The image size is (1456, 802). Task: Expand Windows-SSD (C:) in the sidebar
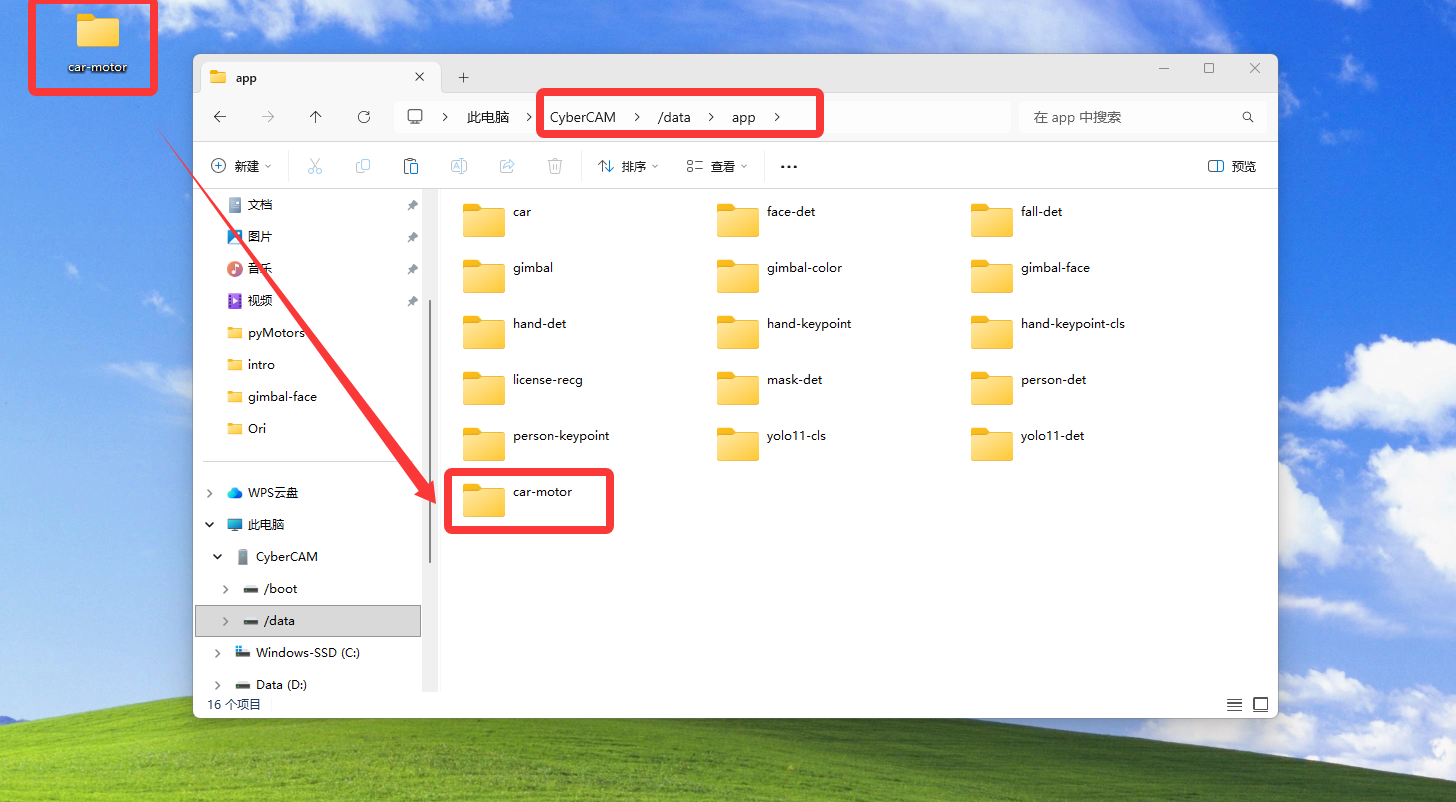pos(217,653)
